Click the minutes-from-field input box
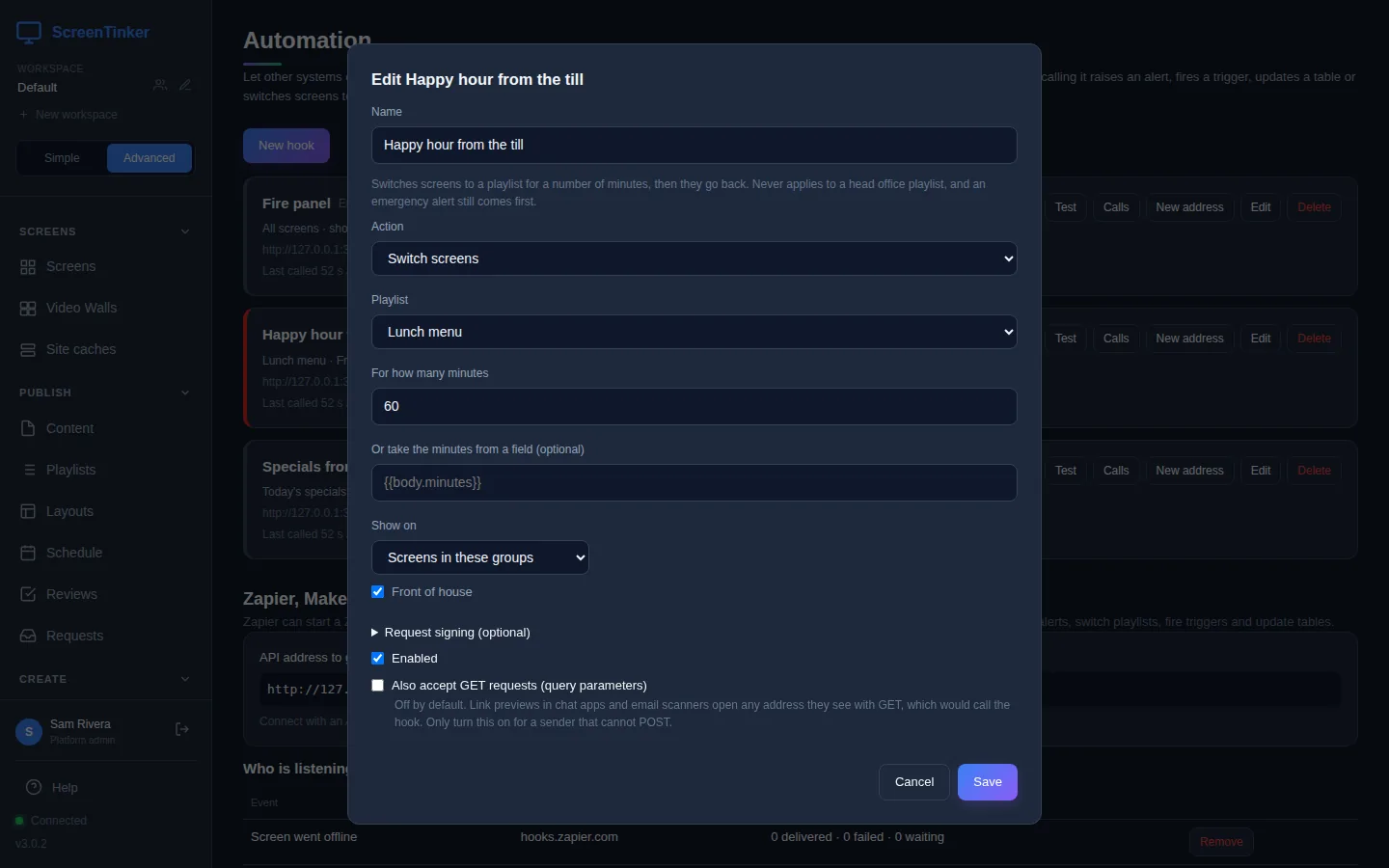This screenshot has height=868, width=1389. [x=694, y=482]
